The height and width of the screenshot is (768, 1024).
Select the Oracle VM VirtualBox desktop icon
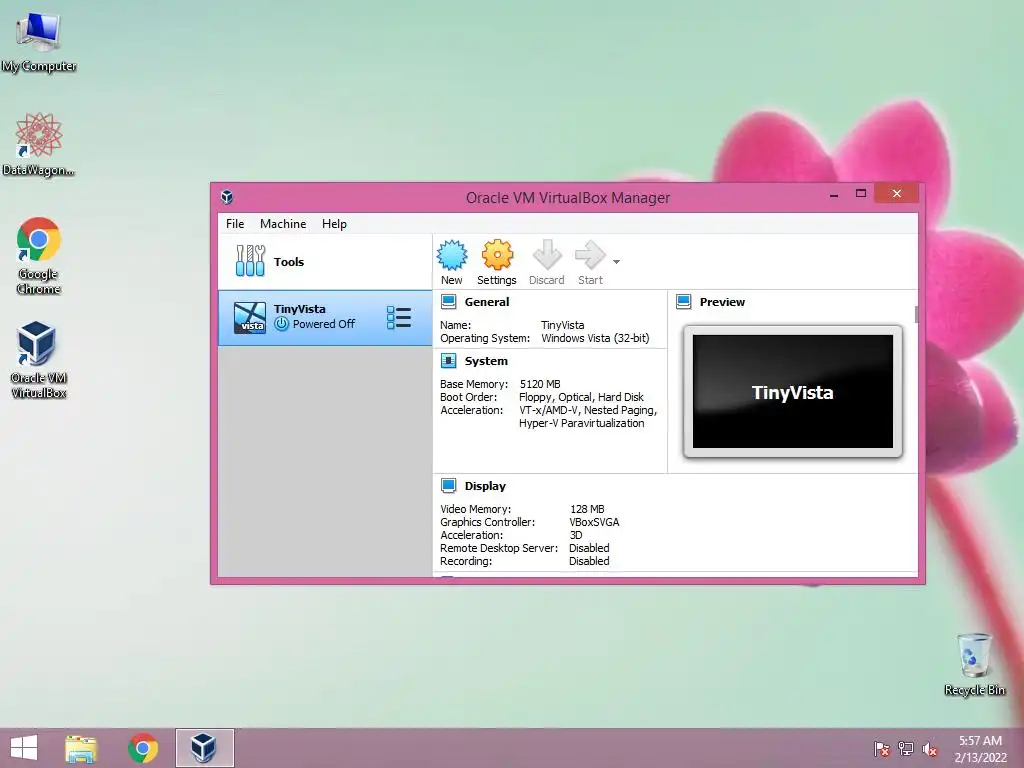[39, 360]
